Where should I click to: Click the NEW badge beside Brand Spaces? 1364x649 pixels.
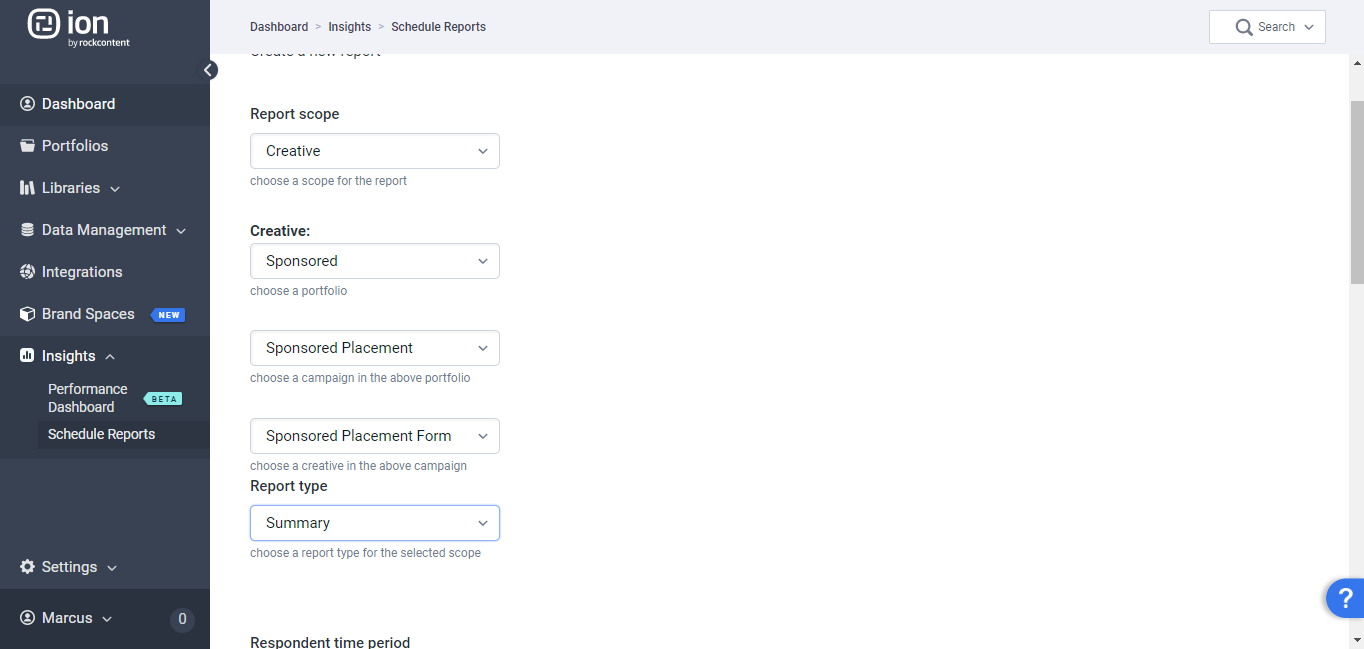168,315
